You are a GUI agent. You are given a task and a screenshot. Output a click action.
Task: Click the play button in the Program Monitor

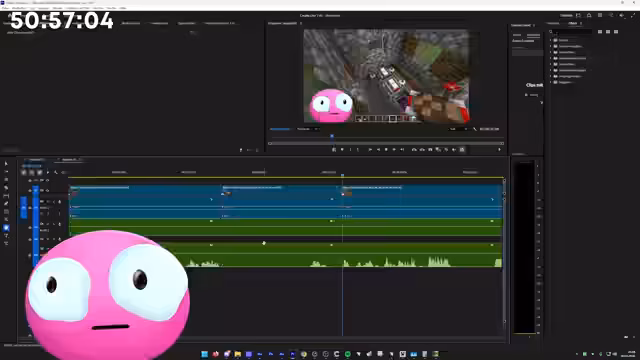(386, 150)
